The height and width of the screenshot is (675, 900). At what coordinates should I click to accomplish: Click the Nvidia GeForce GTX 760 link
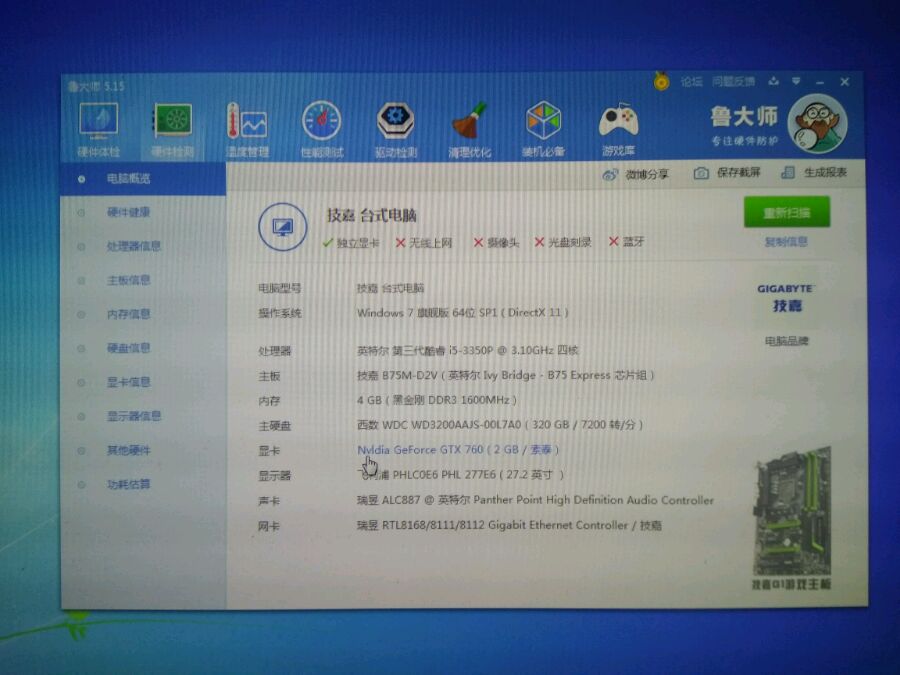[x=458, y=449]
